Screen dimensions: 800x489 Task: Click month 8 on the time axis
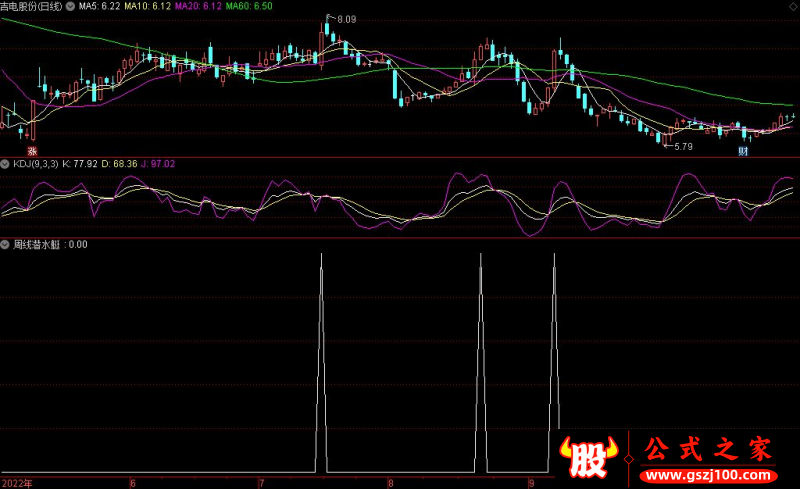391,482
